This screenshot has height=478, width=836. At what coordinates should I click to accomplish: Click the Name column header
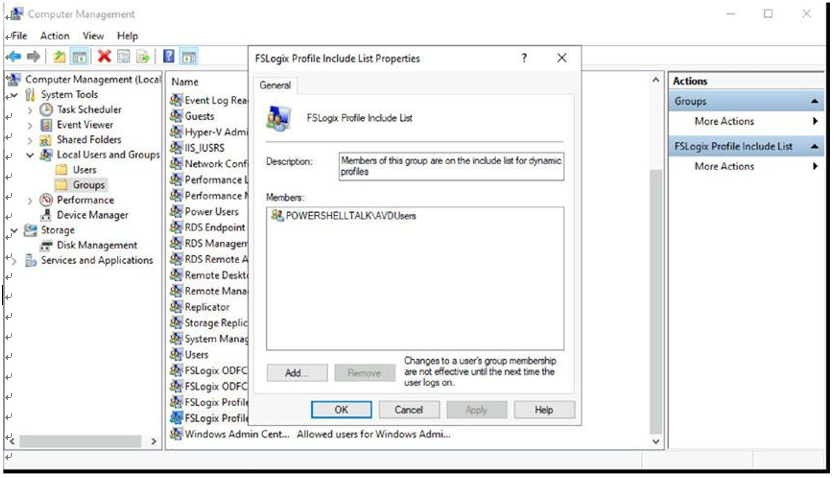pyautogui.click(x=184, y=82)
